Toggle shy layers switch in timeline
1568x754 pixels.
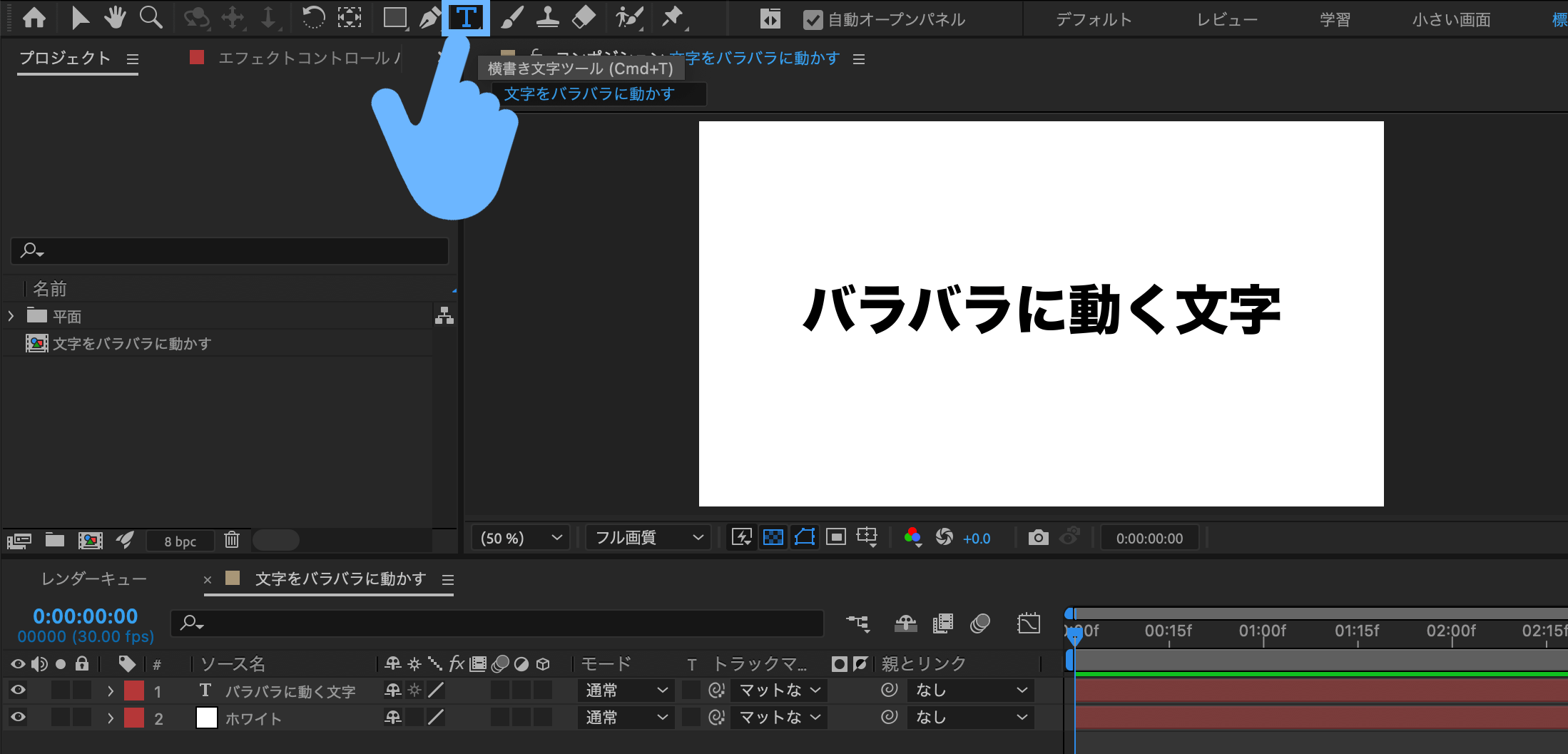click(905, 623)
